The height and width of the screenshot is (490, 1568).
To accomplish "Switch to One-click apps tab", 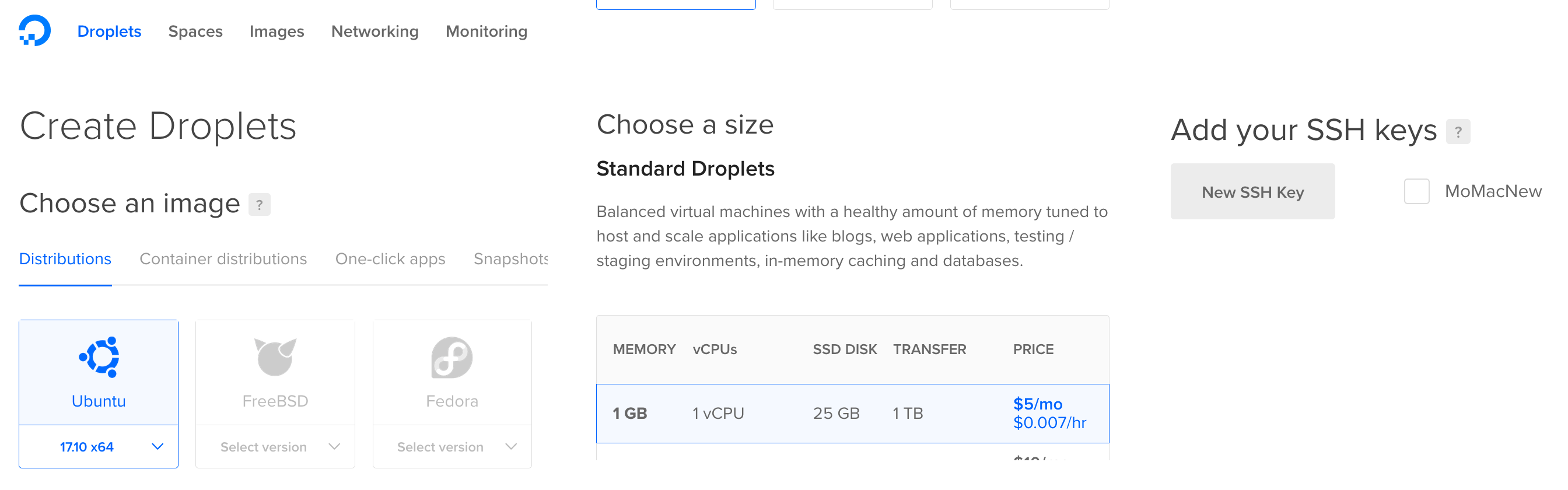I will [x=390, y=258].
